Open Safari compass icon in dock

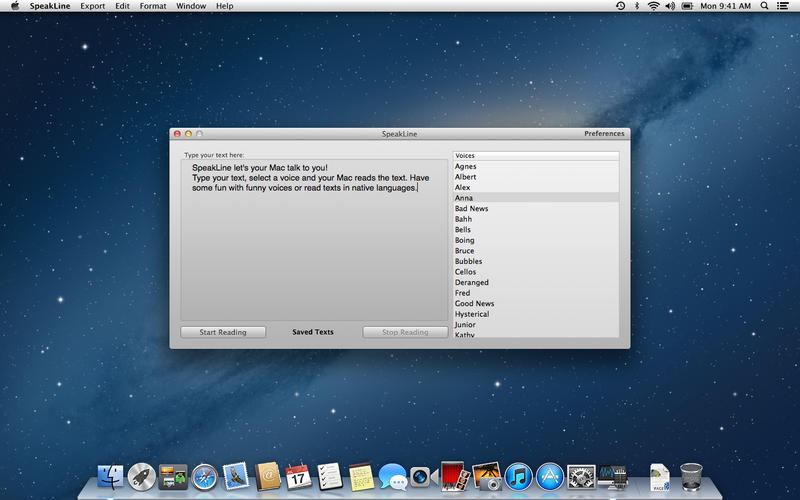204,478
